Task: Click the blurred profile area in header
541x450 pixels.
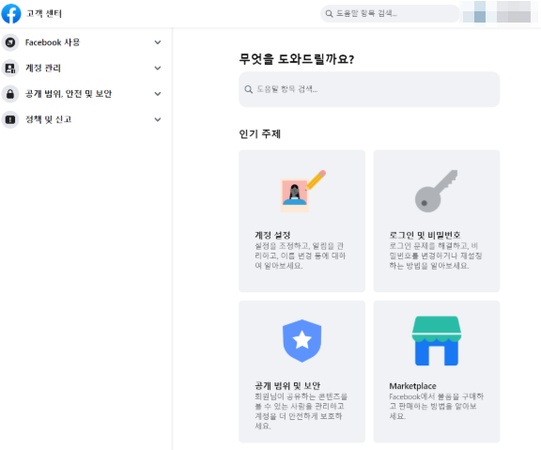Action: (x=497, y=12)
